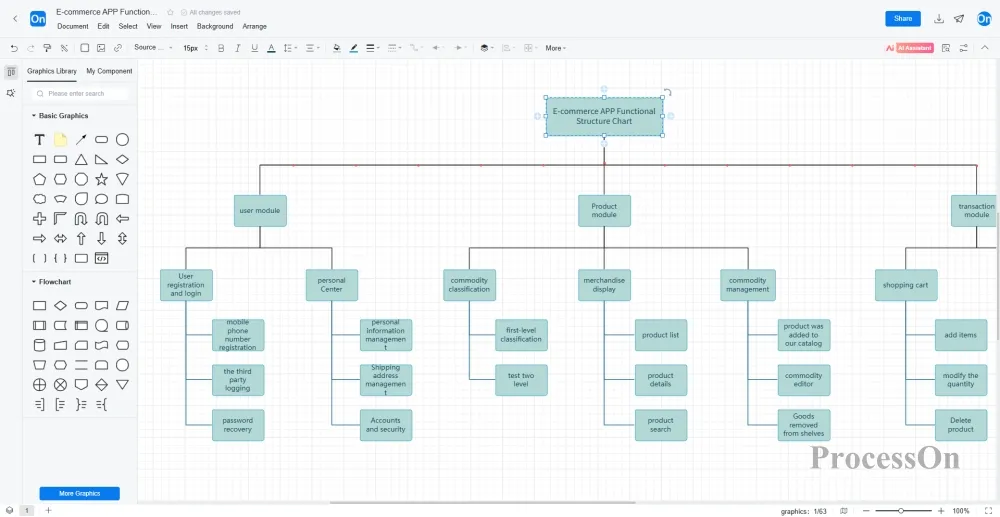Click the graphics search input field
Screen dimensions: 1000x517
click(80, 94)
